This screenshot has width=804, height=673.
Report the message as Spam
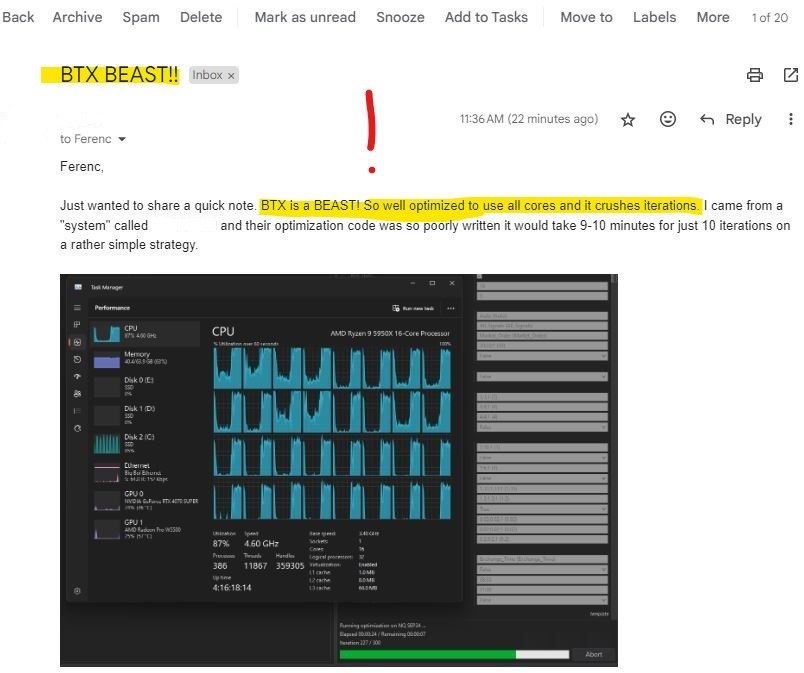[x=141, y=17]
